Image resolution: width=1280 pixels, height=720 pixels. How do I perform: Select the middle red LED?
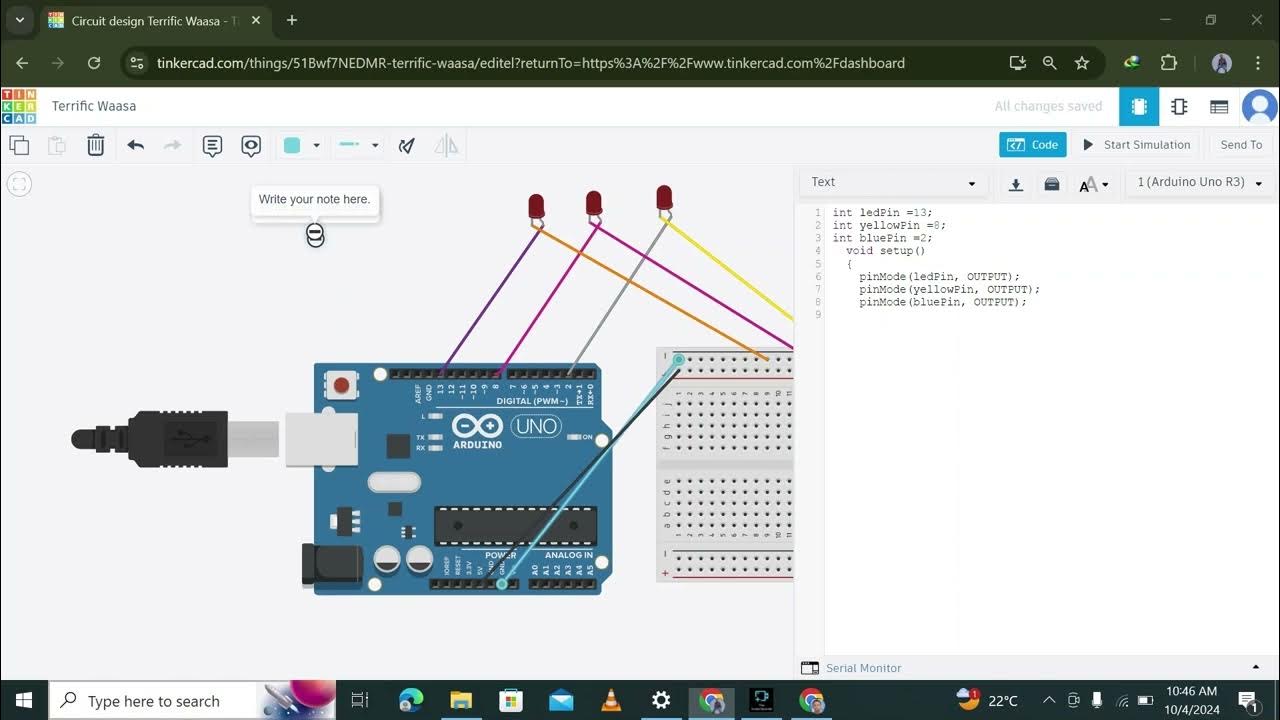tap(593, 204)
